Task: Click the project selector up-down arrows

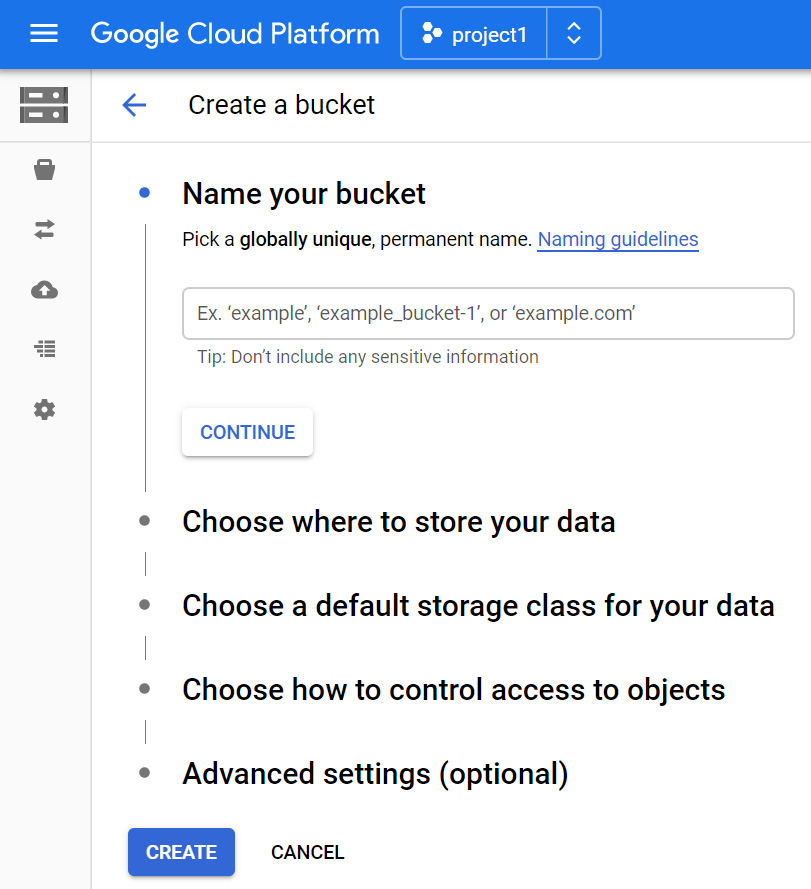Action: 574,33
